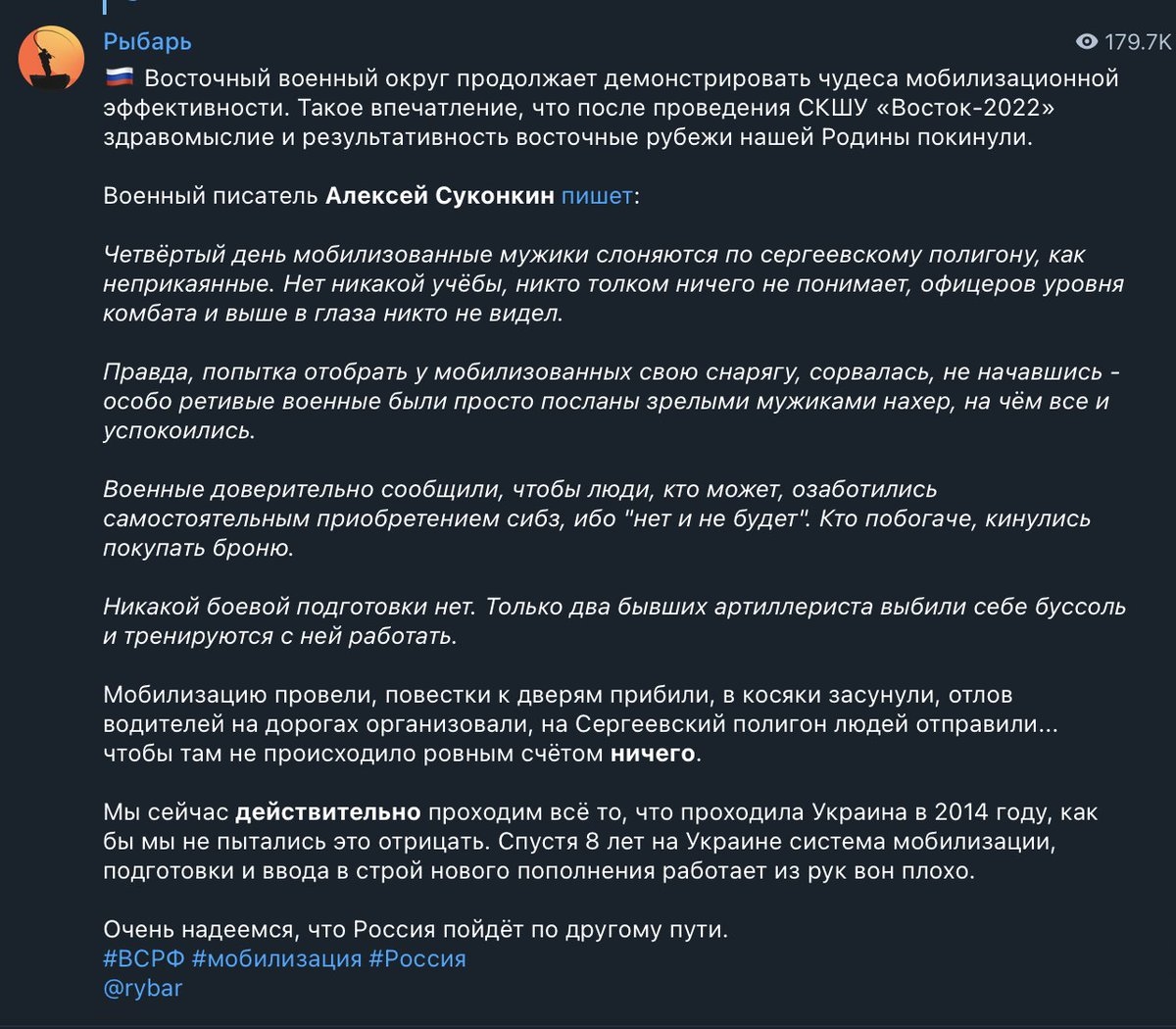
Task: Open the Рыбарь channel name
Action: coord(147,41)
